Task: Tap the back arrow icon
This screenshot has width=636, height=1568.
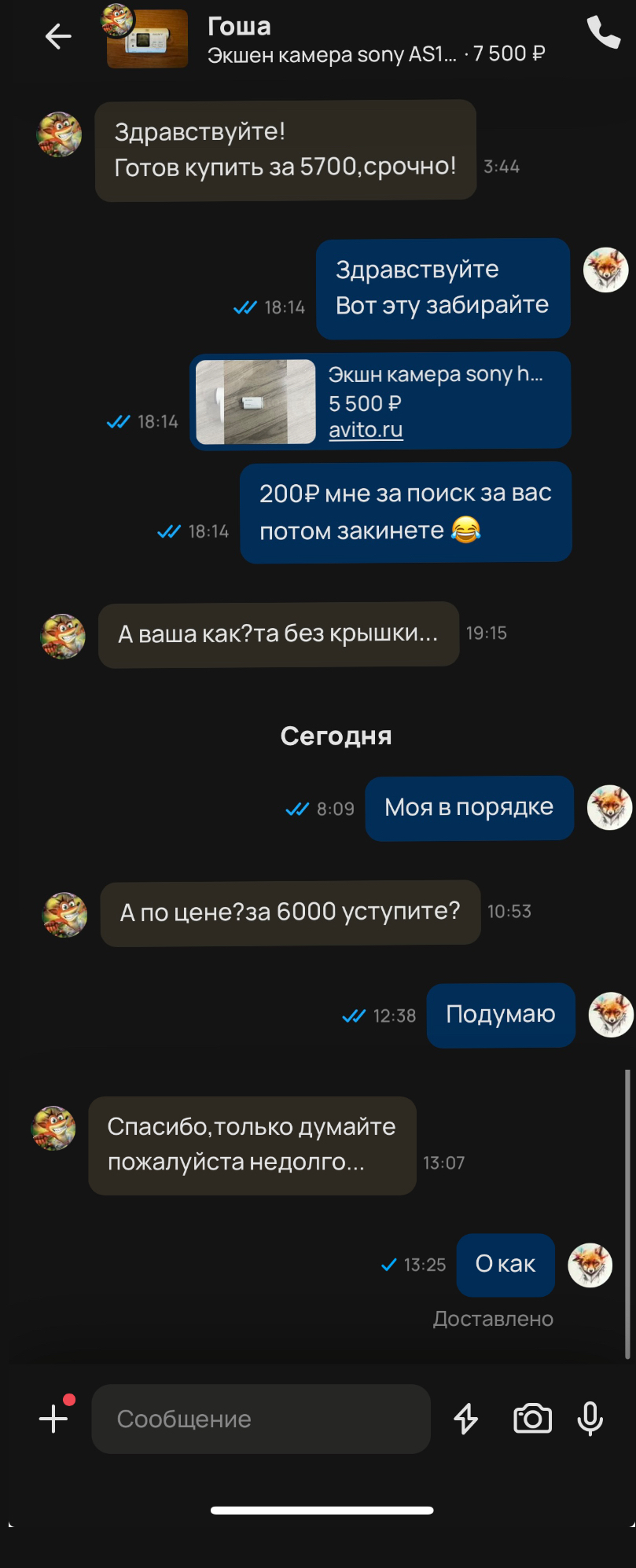Action: tap(58, 36)
